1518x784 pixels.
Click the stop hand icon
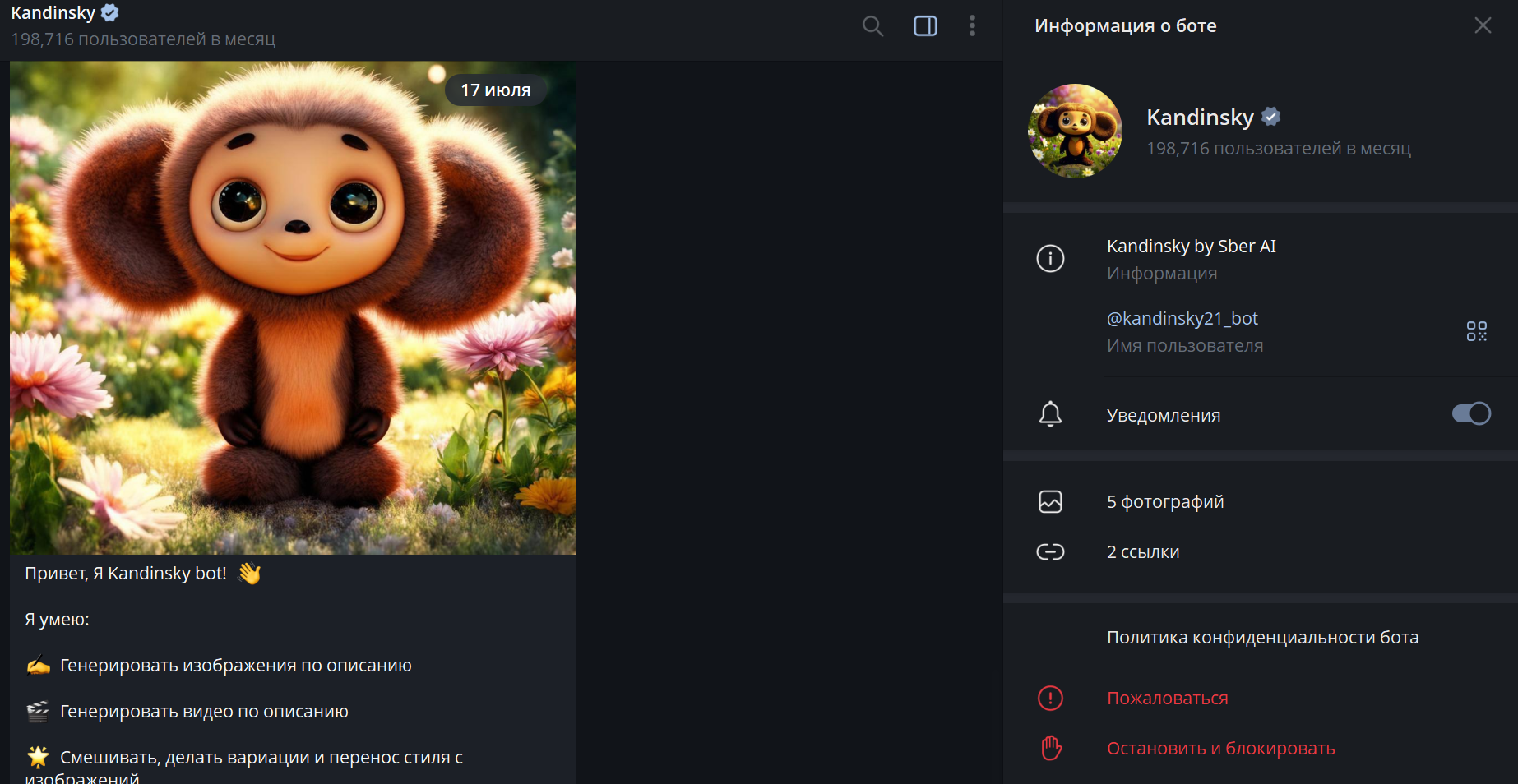click(1050, 748)
